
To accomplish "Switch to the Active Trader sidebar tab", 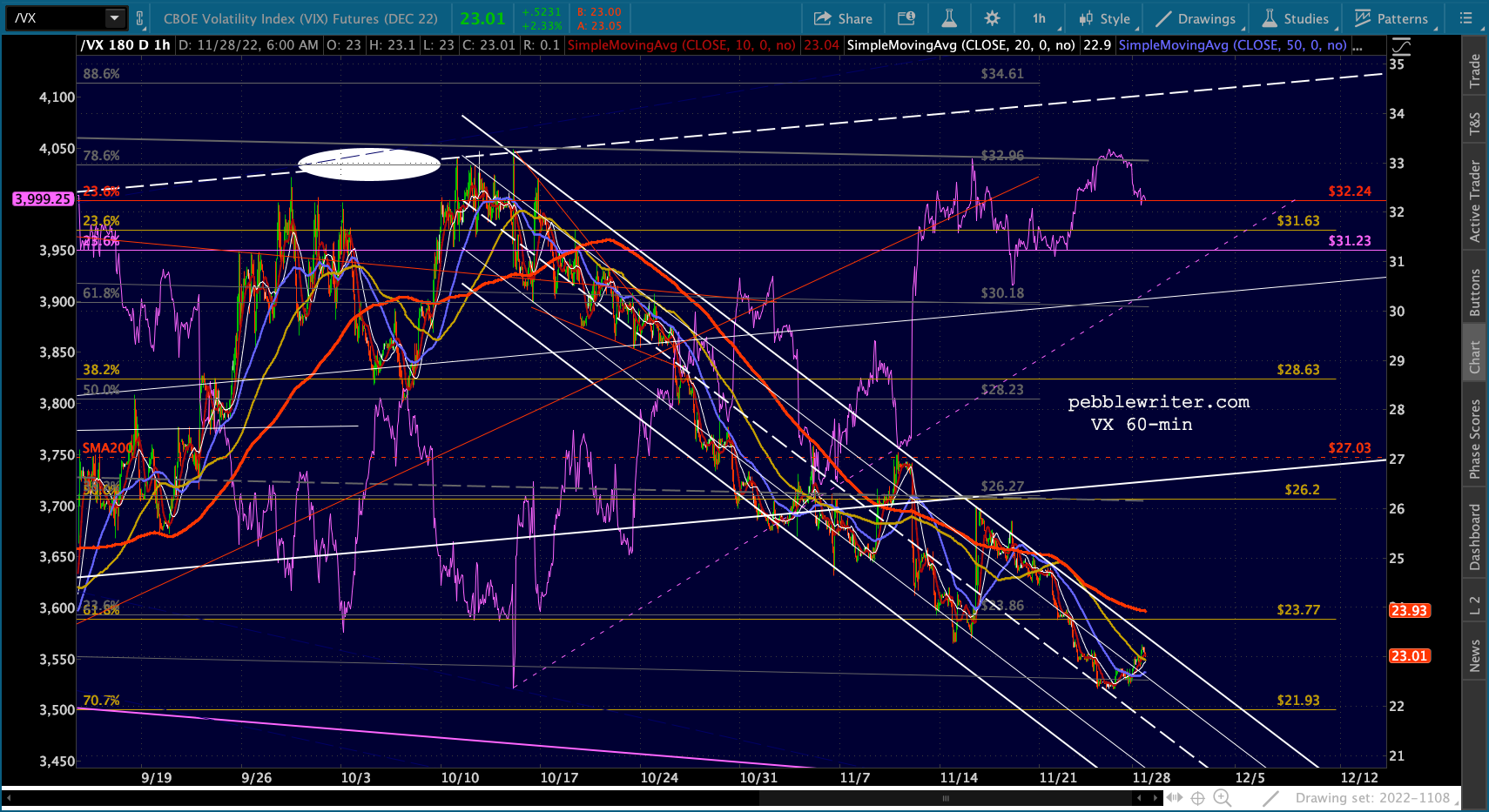I will click(x=1474, y=201).
